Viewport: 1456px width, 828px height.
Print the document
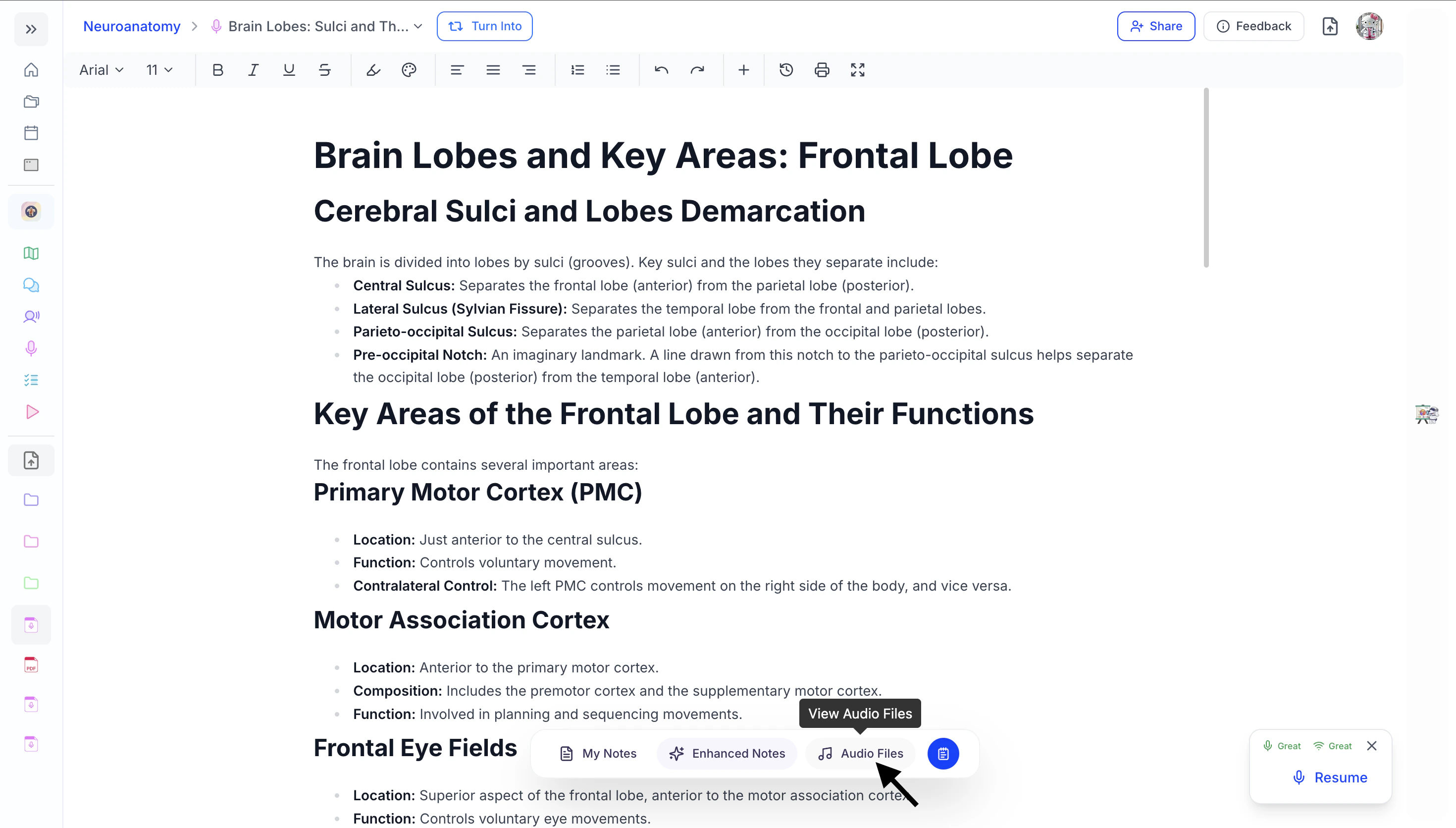pos(822,70)
